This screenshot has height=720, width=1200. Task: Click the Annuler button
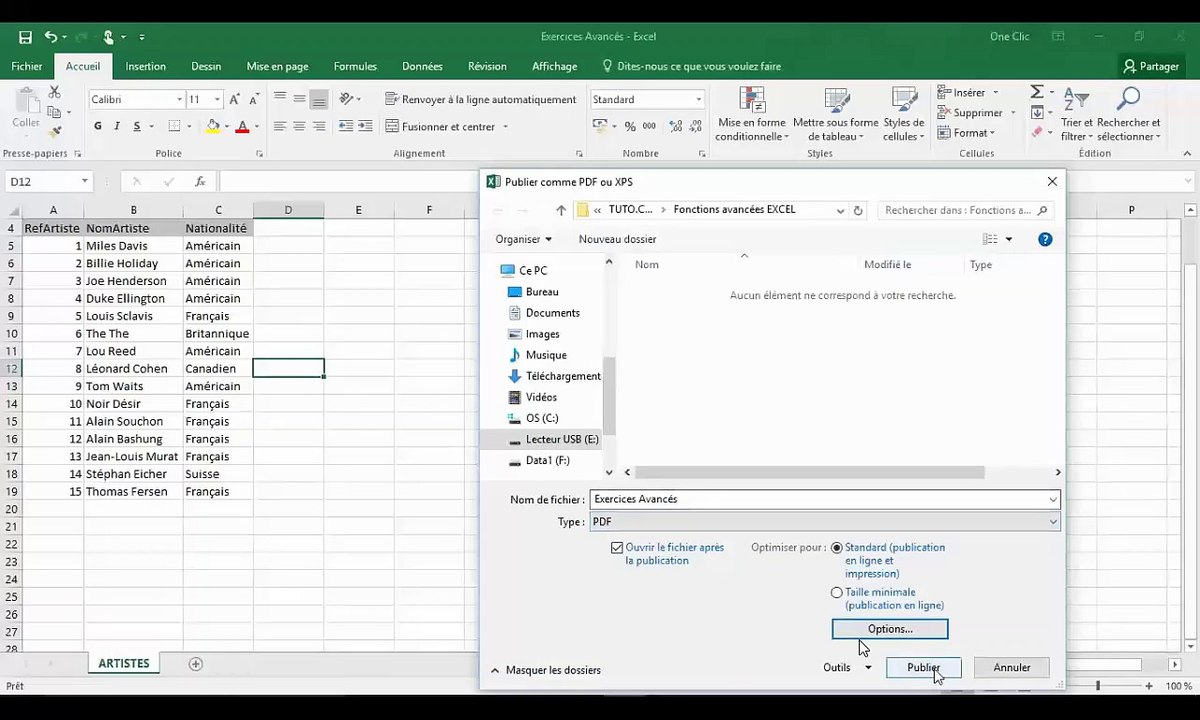coord(1012,667)
